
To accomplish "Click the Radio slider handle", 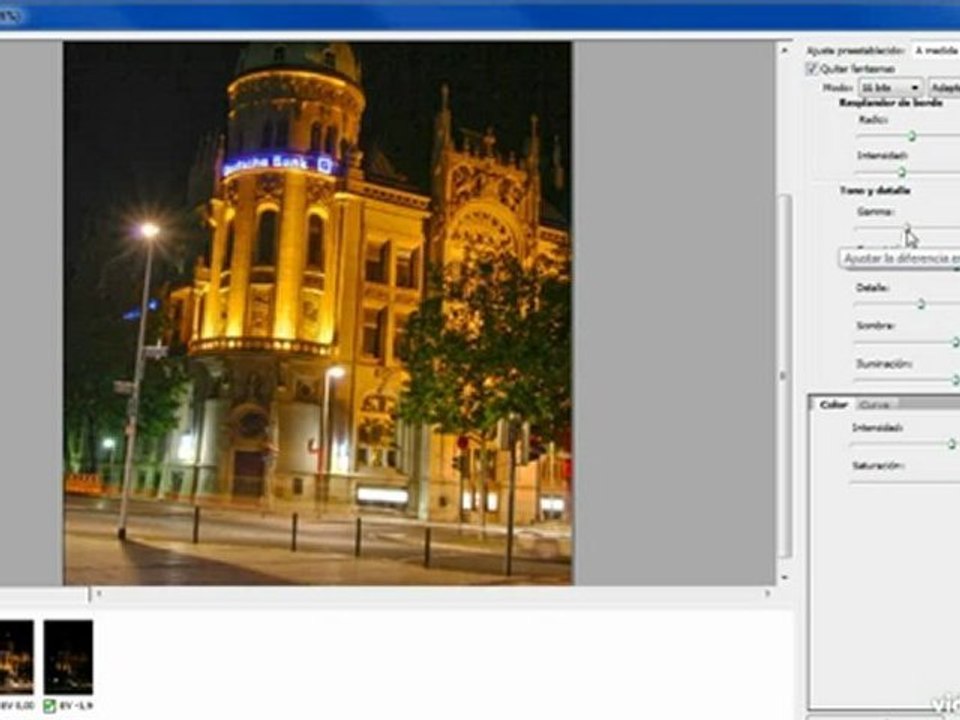I will [x=912, y=136].
